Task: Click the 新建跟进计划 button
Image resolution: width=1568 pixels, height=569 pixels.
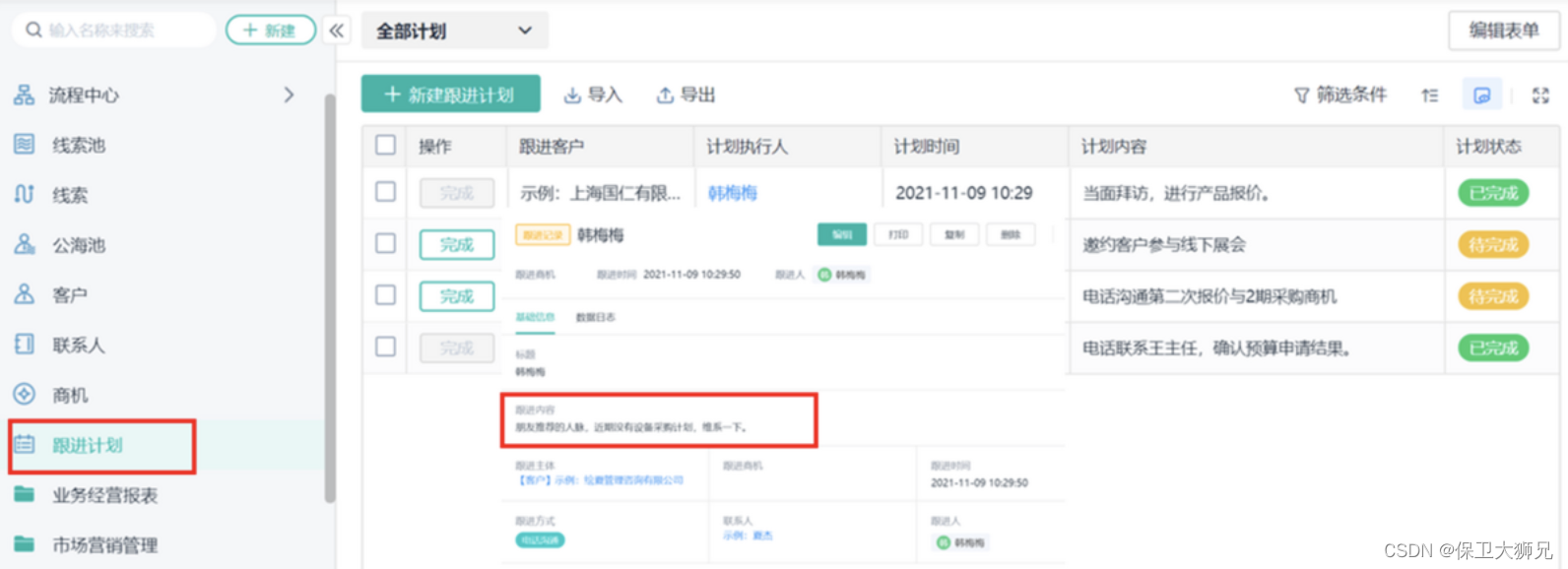Action: point(450,95)
